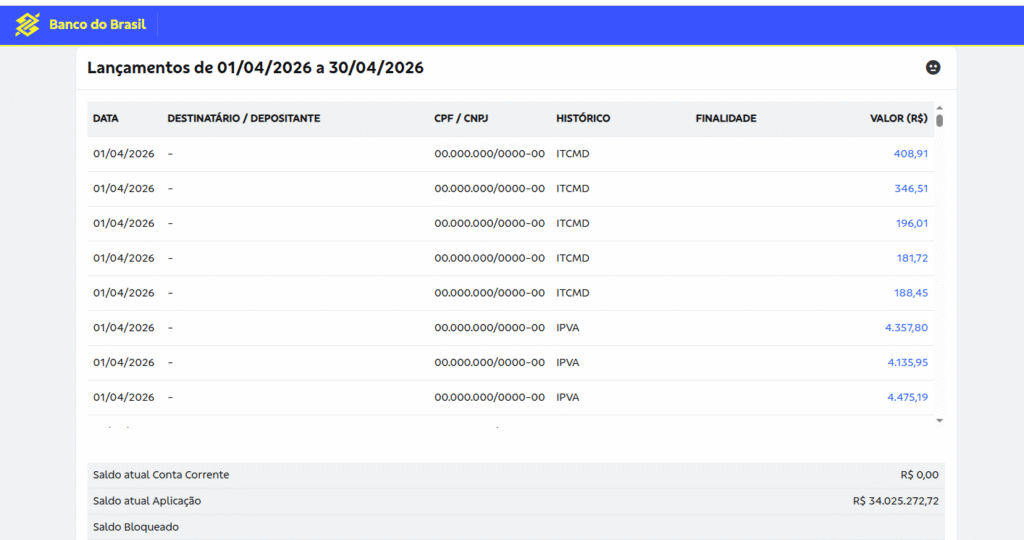This screenshot has height=540, width=1024.
Task: Click the 188,45 ITCMD value
Action: (910, 293)
